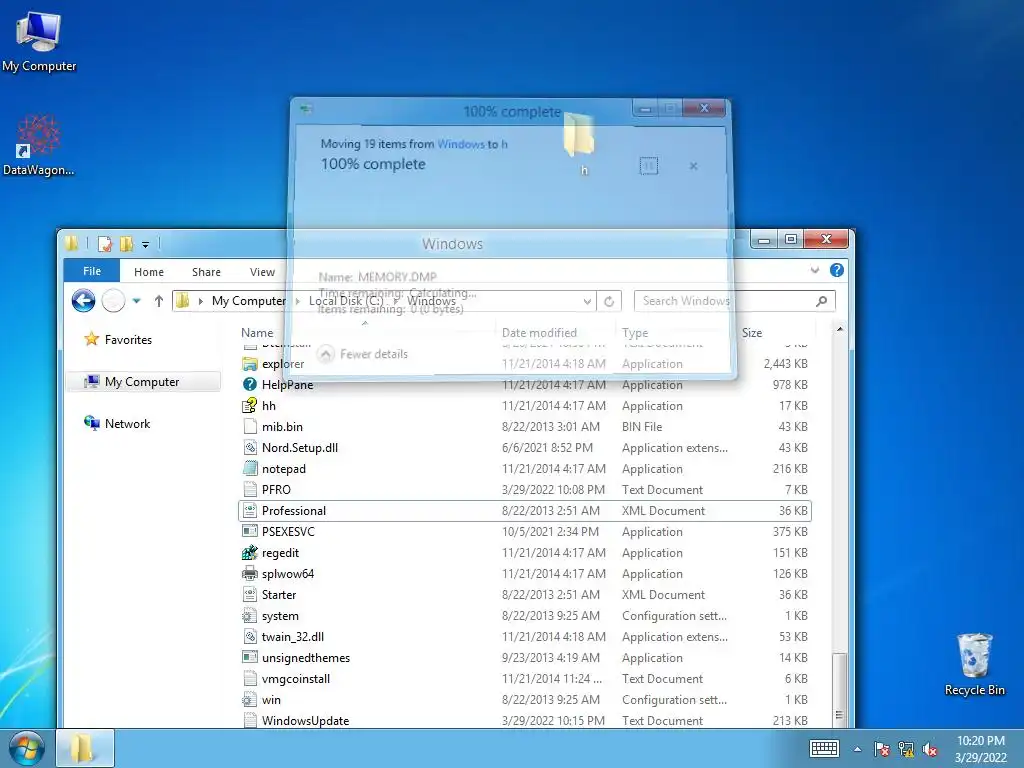Select My Computer in navigation pane
Screen dimensions: 1024x768
[x=143, y=382]
